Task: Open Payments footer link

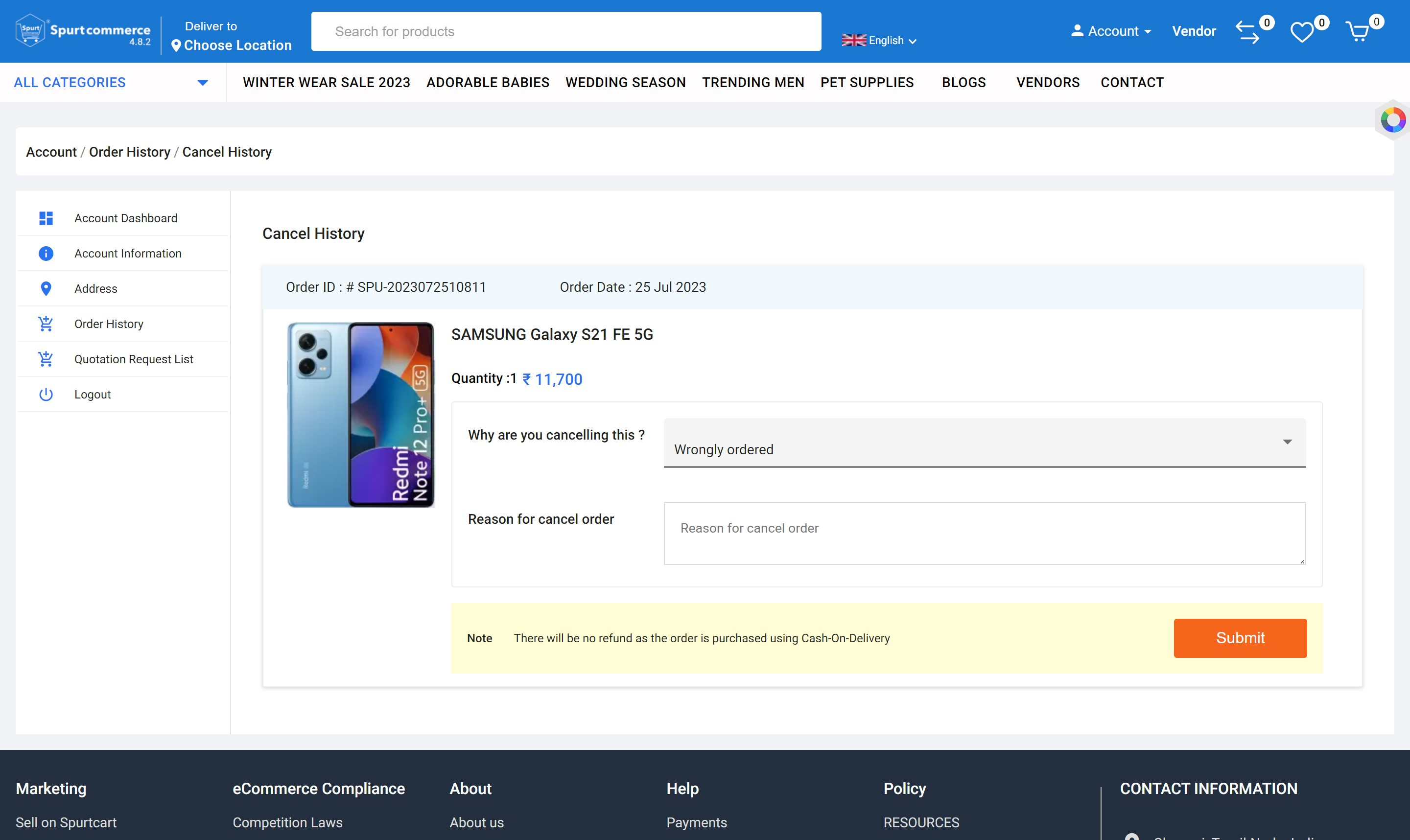Action: pyautogui.click(x=696, y=822)
